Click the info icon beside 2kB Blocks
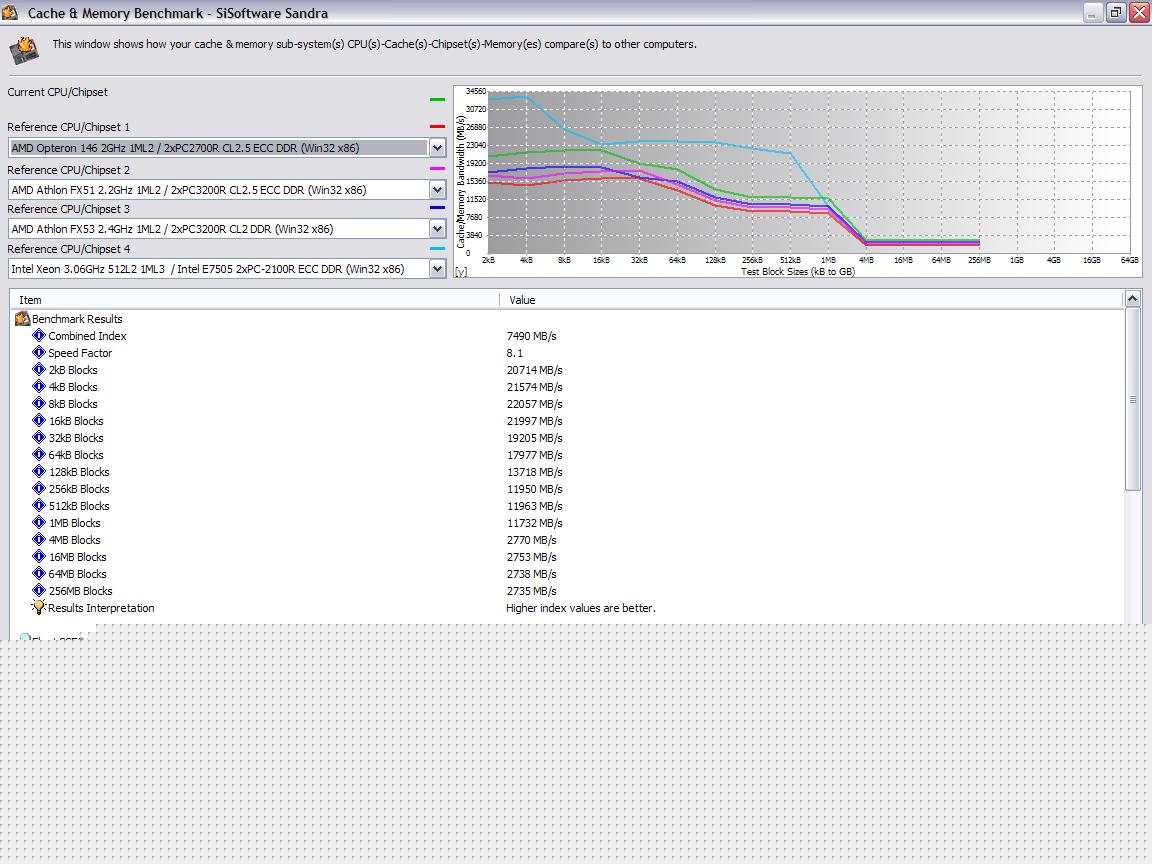1152x864 pixels. (x=39, y=370)
